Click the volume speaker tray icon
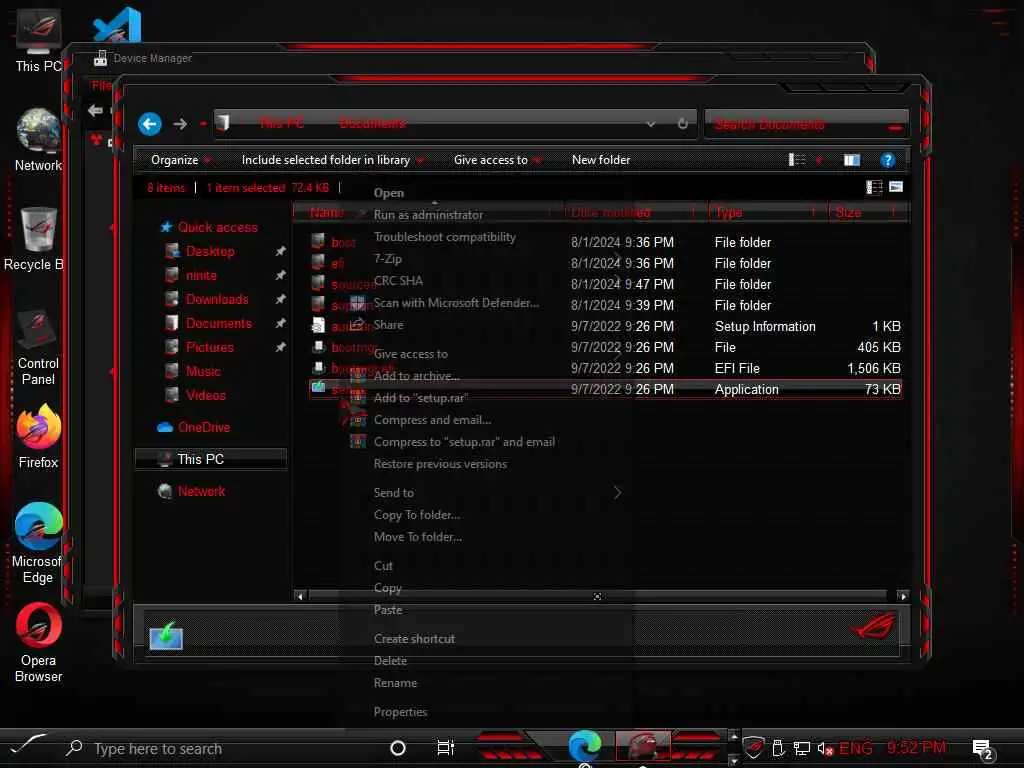This screenshot has height=768, width=1024. pos(825,748)
